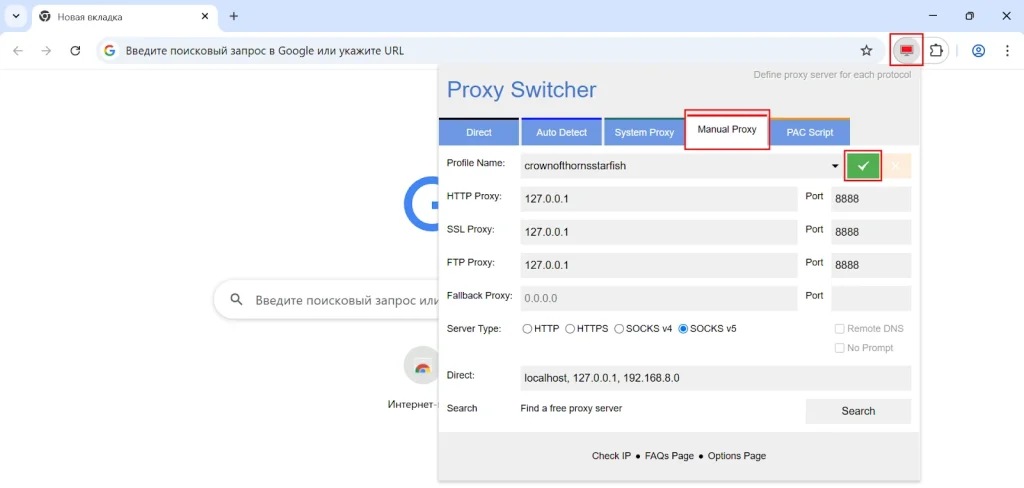
Task: Click the 'Server Type:' label
Action: 473,329
